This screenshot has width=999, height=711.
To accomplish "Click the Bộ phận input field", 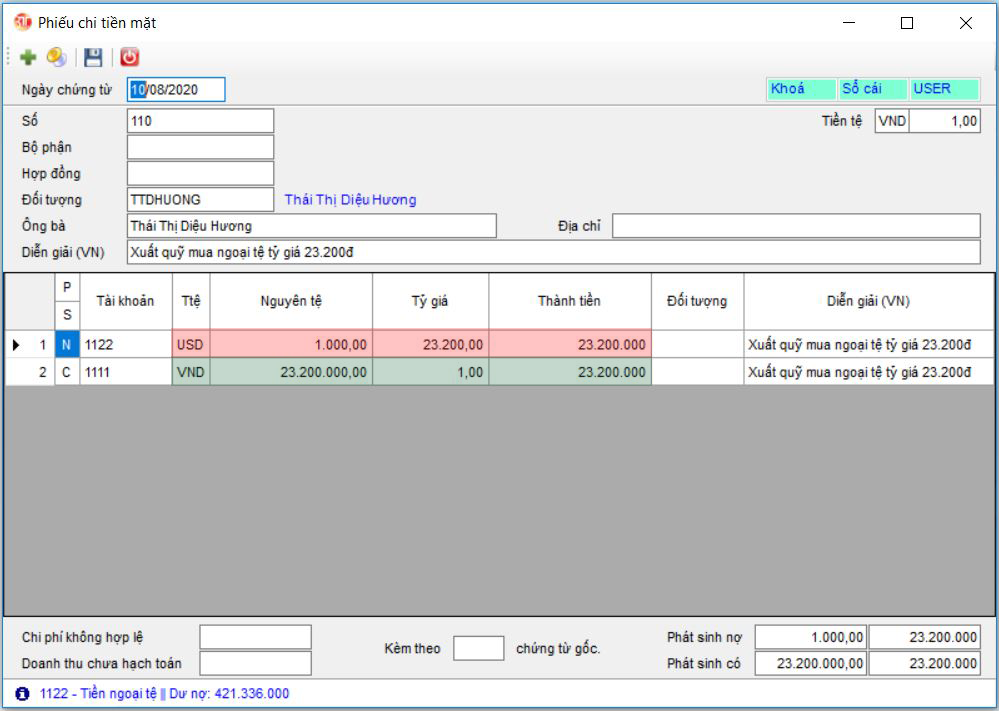I will [200, 148].
